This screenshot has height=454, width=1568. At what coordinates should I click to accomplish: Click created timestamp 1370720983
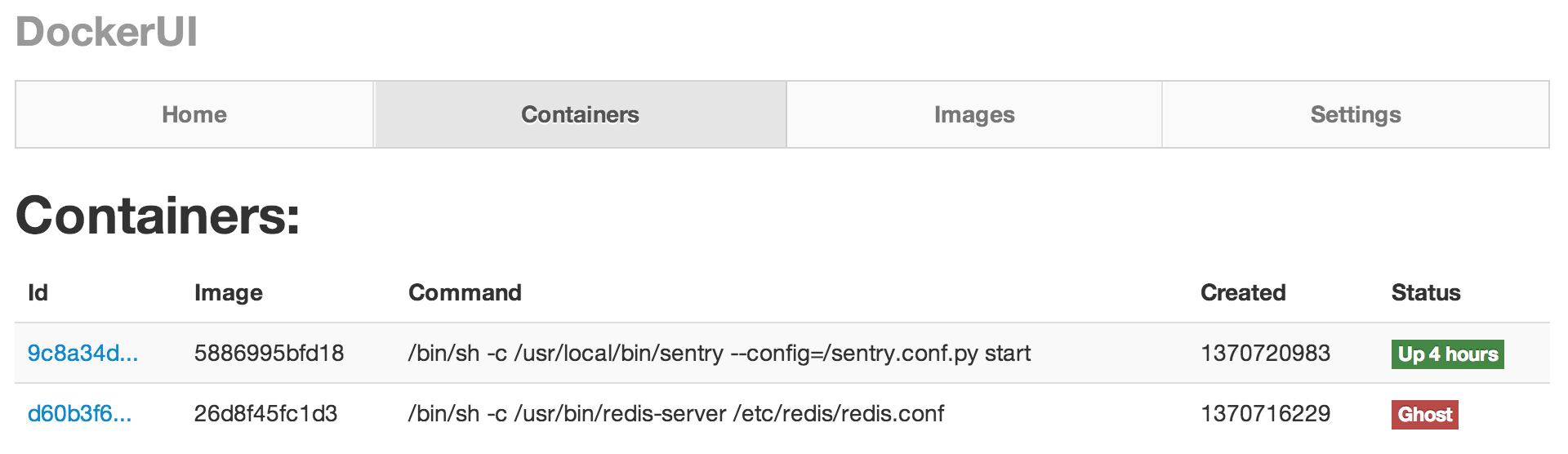(x=1265, y=354)
